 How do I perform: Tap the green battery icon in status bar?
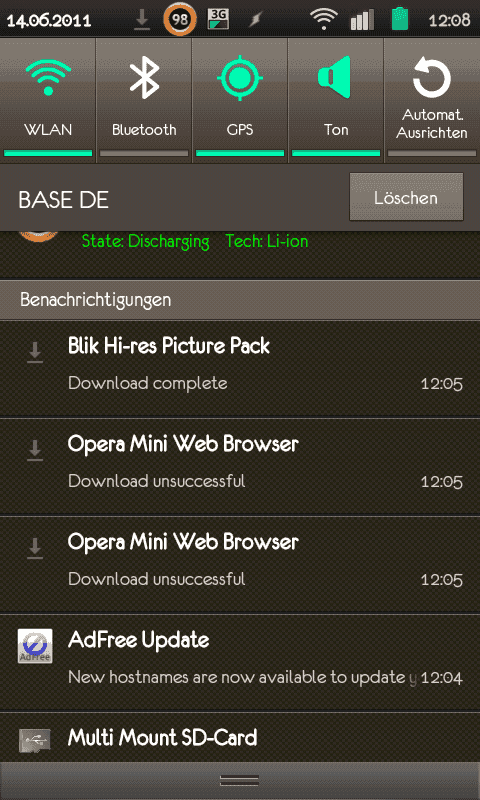tap(400, 19)
